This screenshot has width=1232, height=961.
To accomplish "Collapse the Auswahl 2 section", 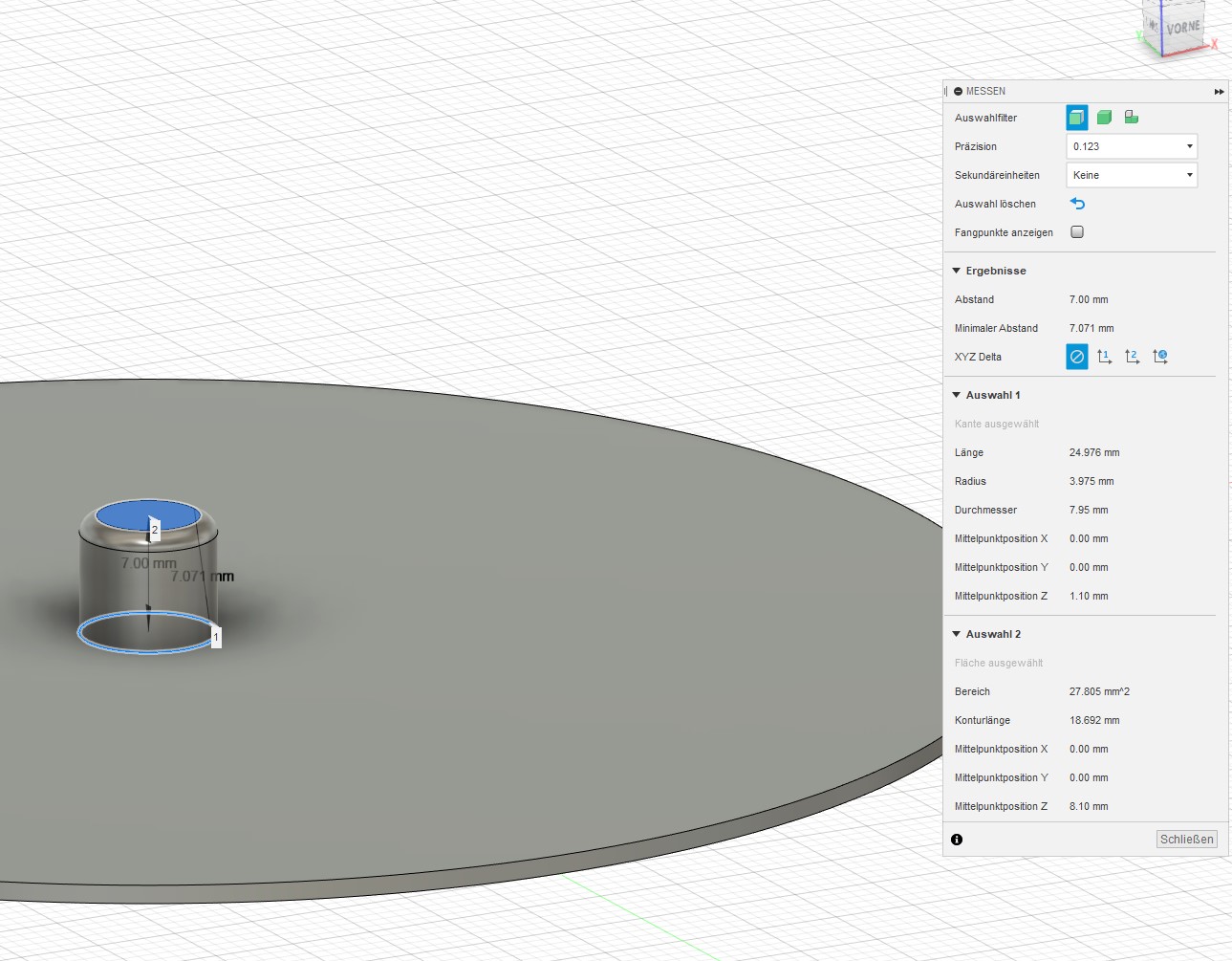I will click(955, 634).
